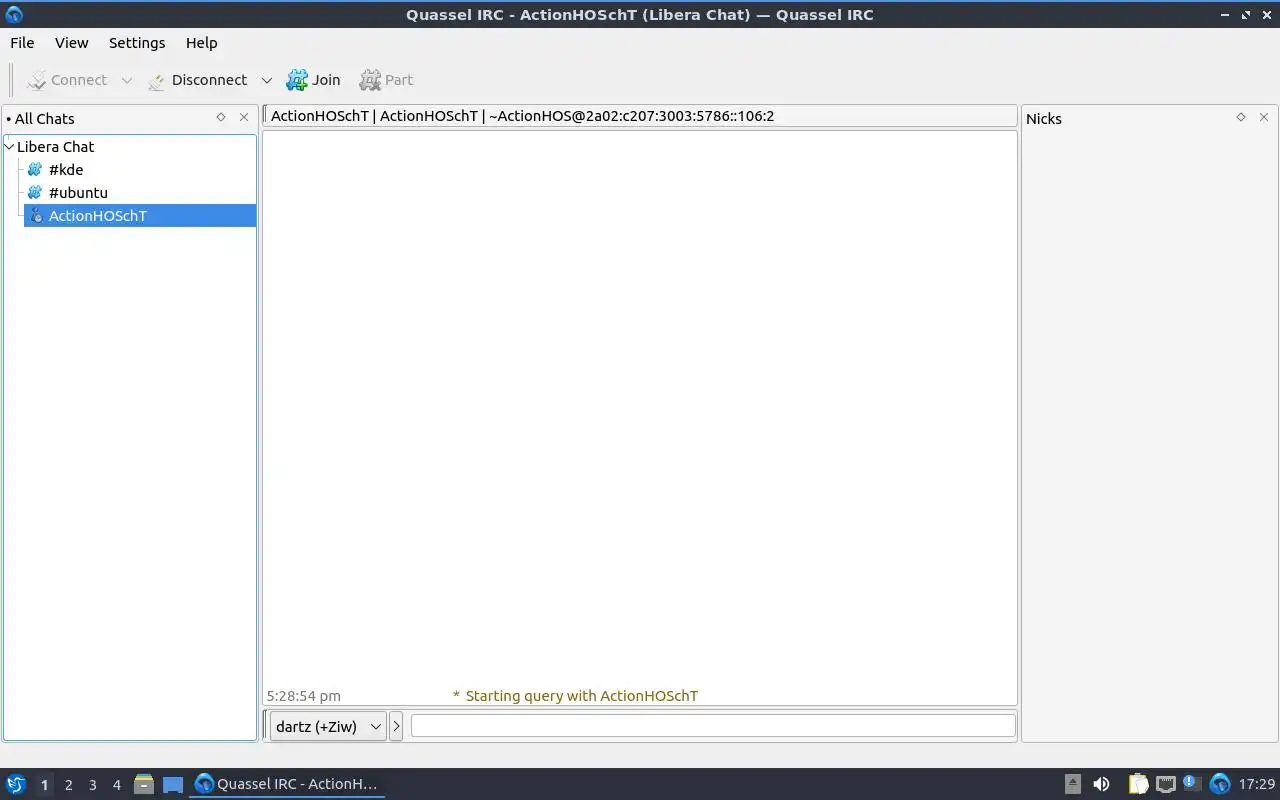Click the topic line showing ActionHOSchT hostmask
Image resolution: width=1280 pixels, height=800 pixels.
coord(640,116)
